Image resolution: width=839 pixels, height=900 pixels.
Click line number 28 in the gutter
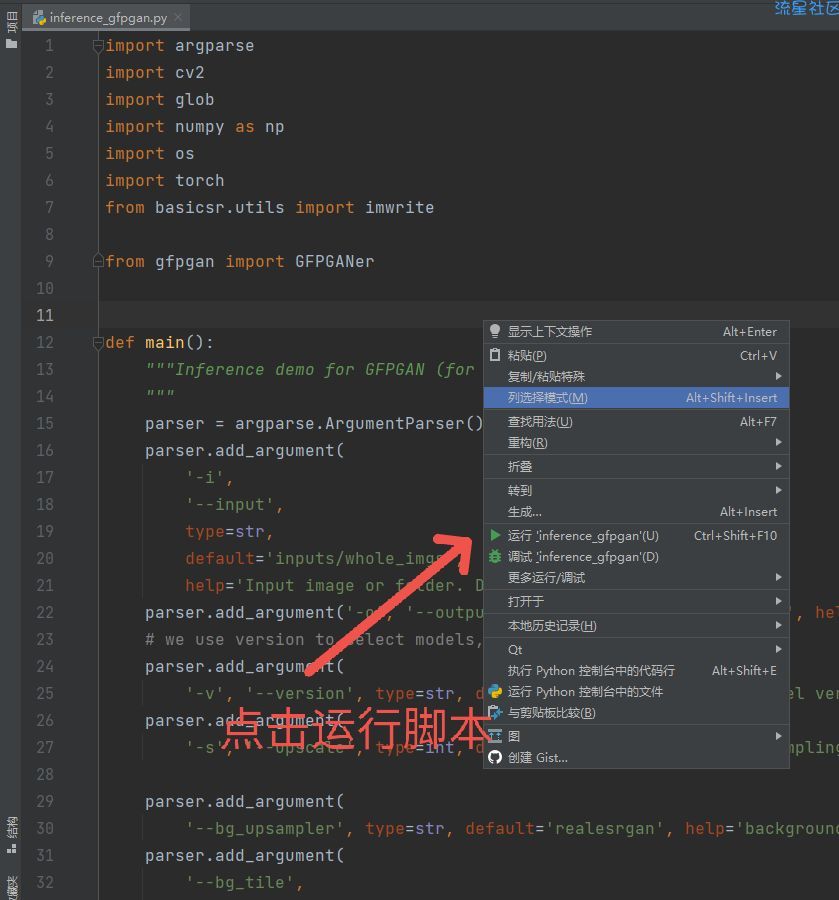[44, 775]
